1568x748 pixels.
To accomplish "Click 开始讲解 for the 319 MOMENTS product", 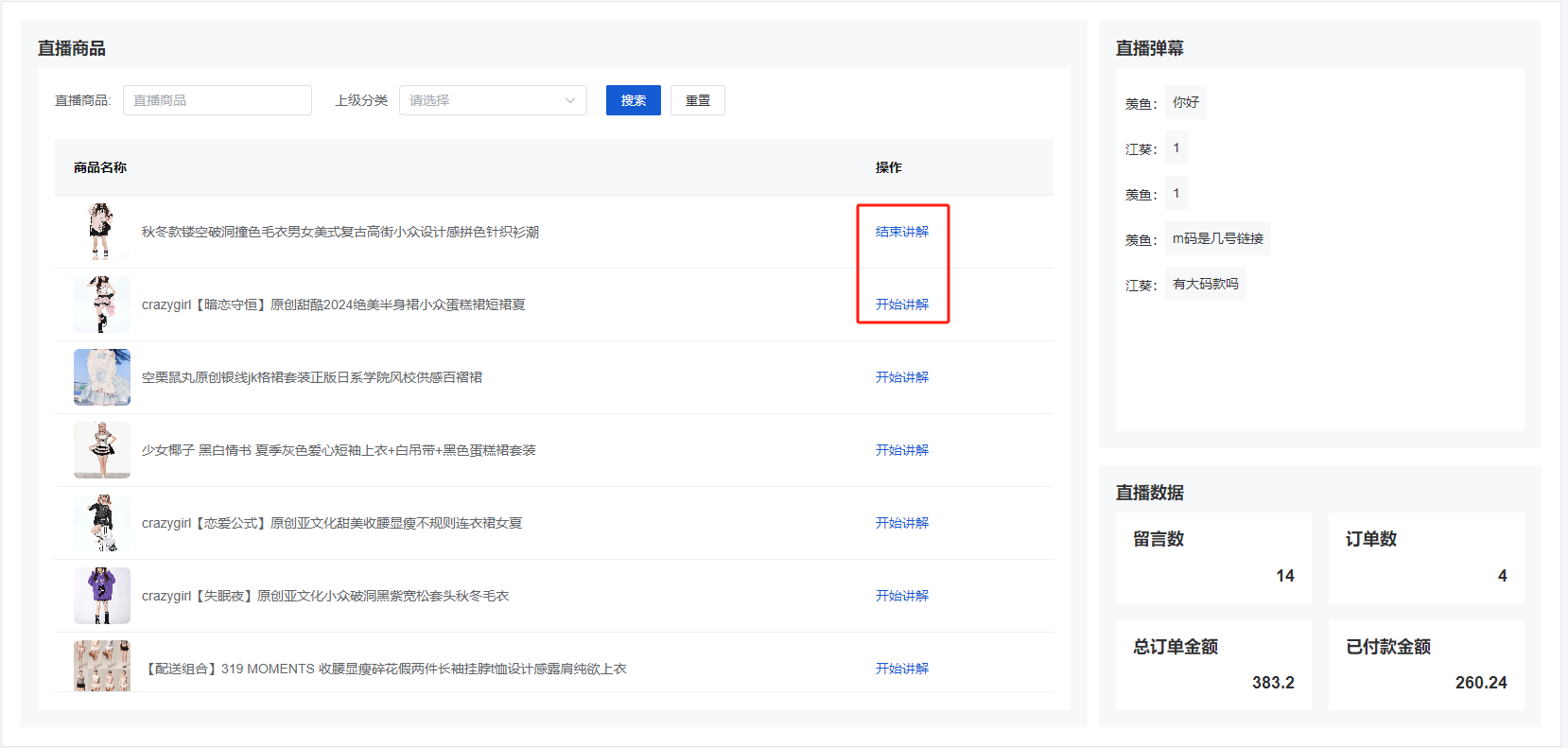I will (x=902, y=669).
